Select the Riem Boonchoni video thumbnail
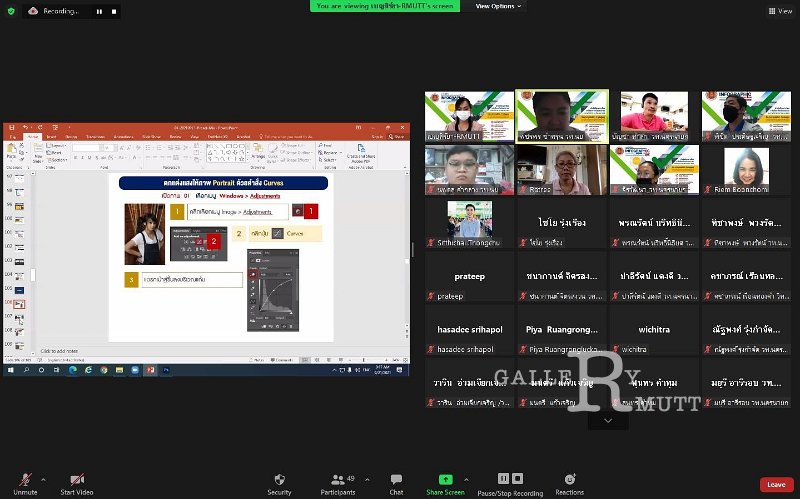Viewport: 800px width, 499px height. click(746, 169)
